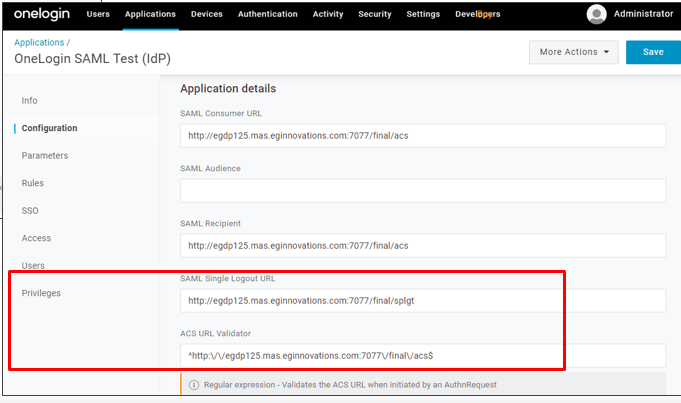The image size is (681, 403).
Task: Click the 'SAML Single Logout URL' label
Action: [x=228, y=278]
